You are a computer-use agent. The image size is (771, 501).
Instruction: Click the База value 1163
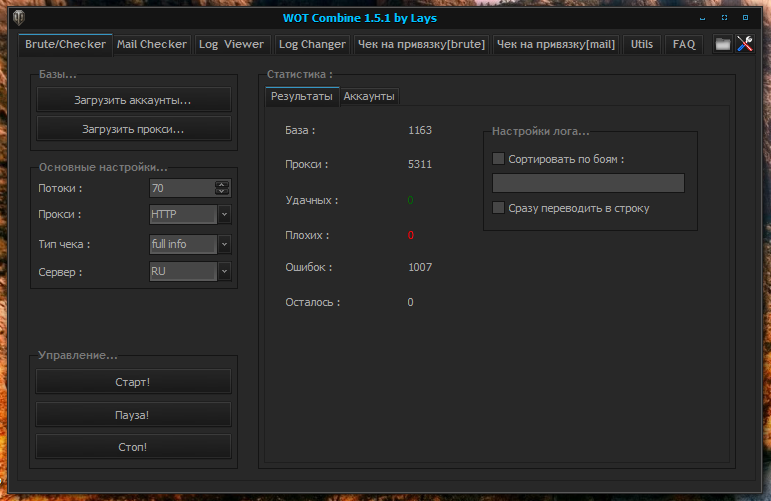coord(420,130)
